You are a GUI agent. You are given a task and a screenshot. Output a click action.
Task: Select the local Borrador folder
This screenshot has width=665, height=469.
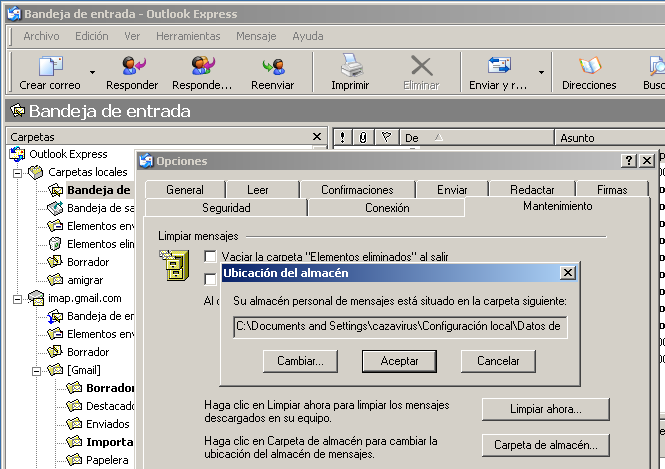88,262
